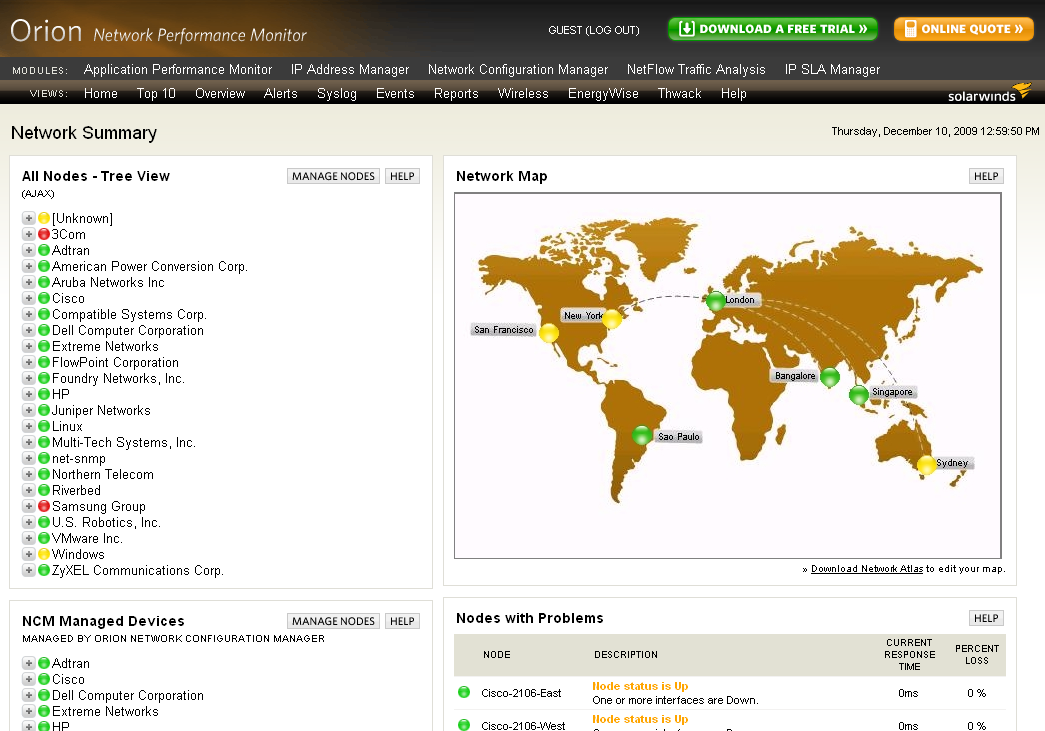Open the IP SLA Manager module
This screenshot has height=731, width=1045.
coord(832,69)
